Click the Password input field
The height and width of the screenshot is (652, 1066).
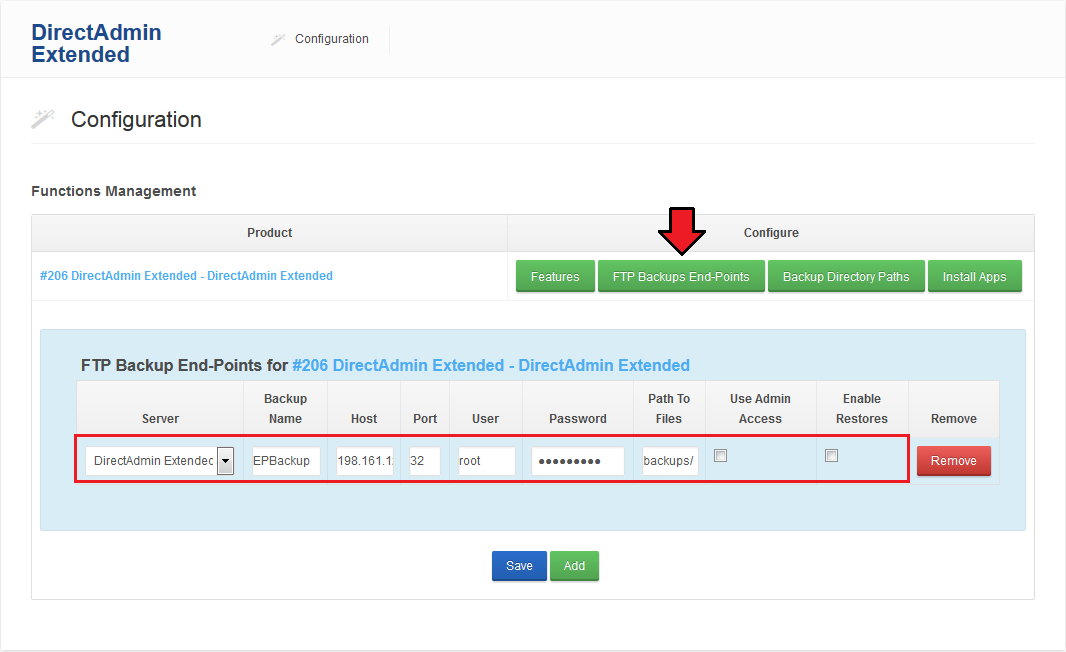point(578,461)
